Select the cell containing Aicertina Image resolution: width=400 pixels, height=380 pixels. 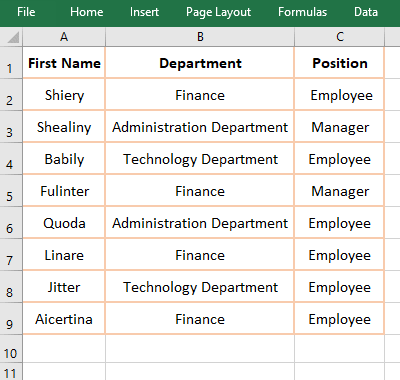(x=64, y=319)
